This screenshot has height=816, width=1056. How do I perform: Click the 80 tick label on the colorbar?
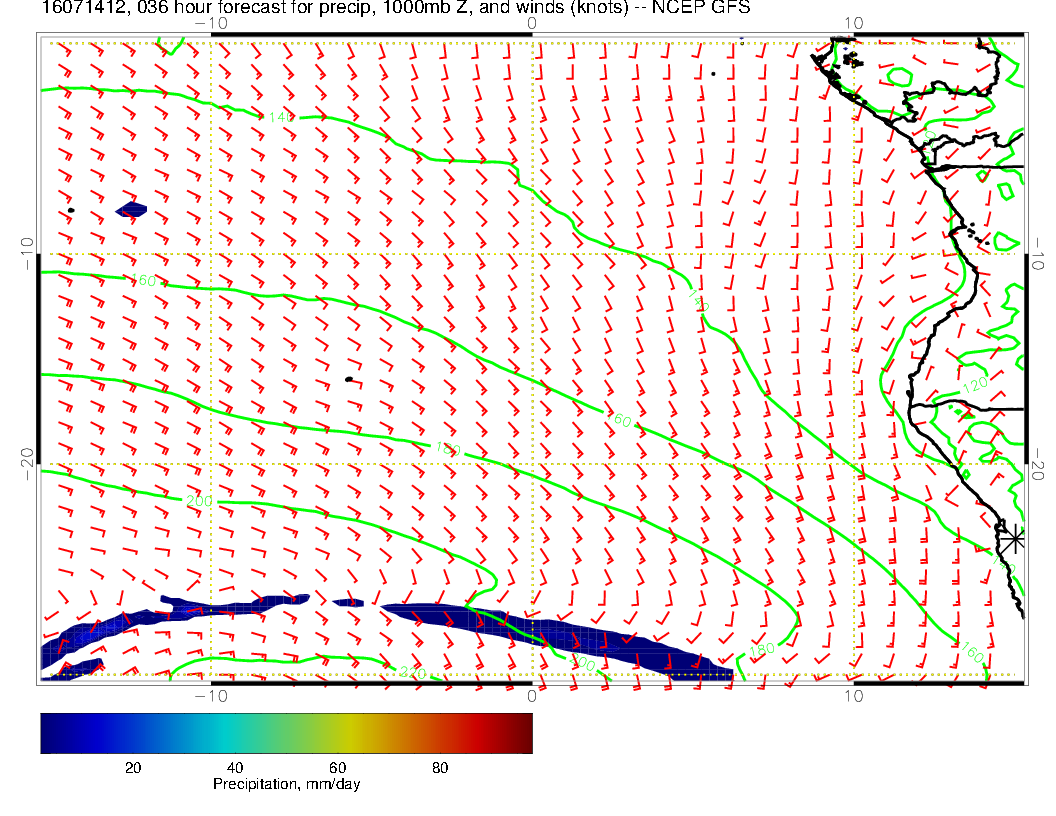click(x=439, y=768)
